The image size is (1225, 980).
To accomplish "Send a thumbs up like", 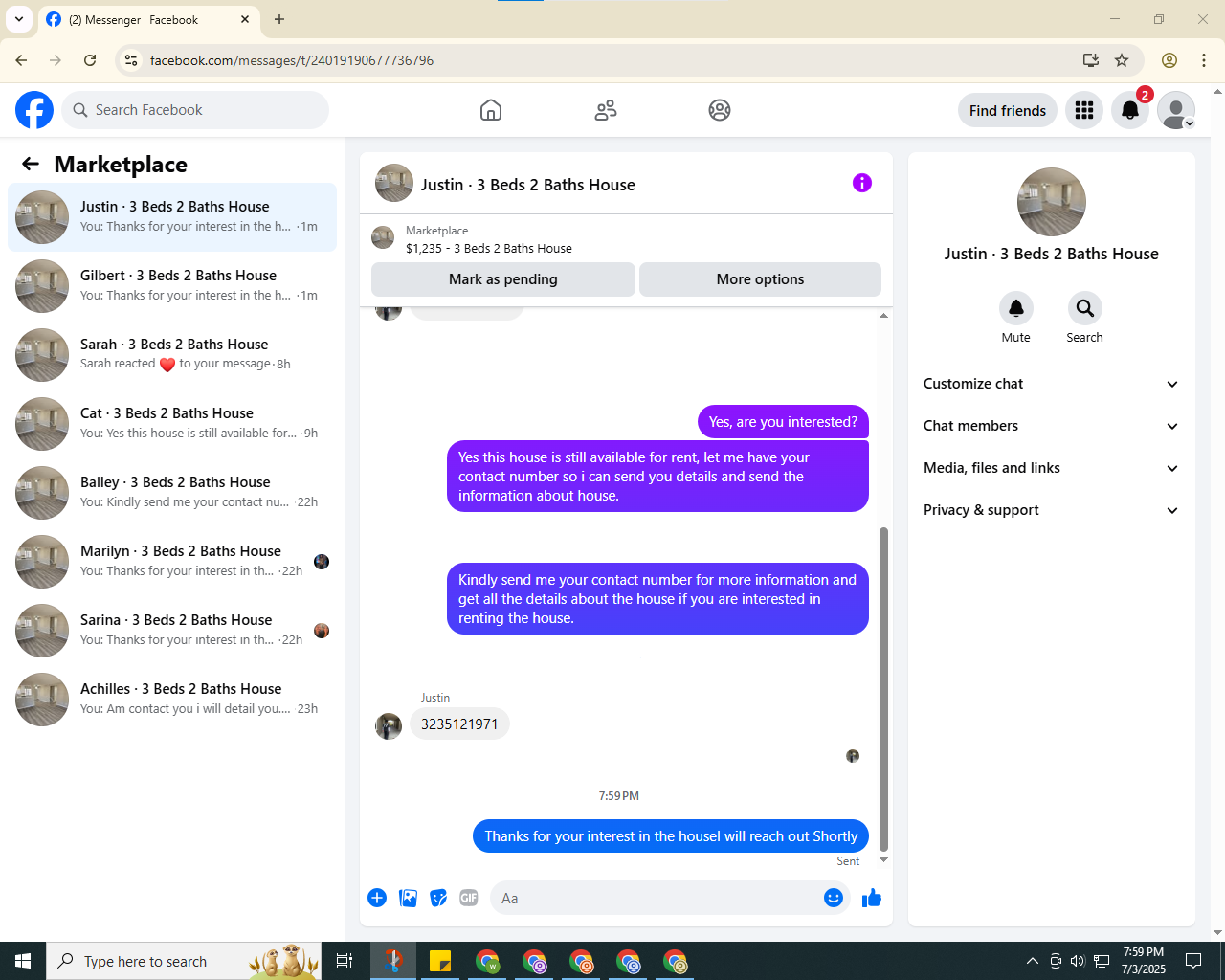I will 872,898.
